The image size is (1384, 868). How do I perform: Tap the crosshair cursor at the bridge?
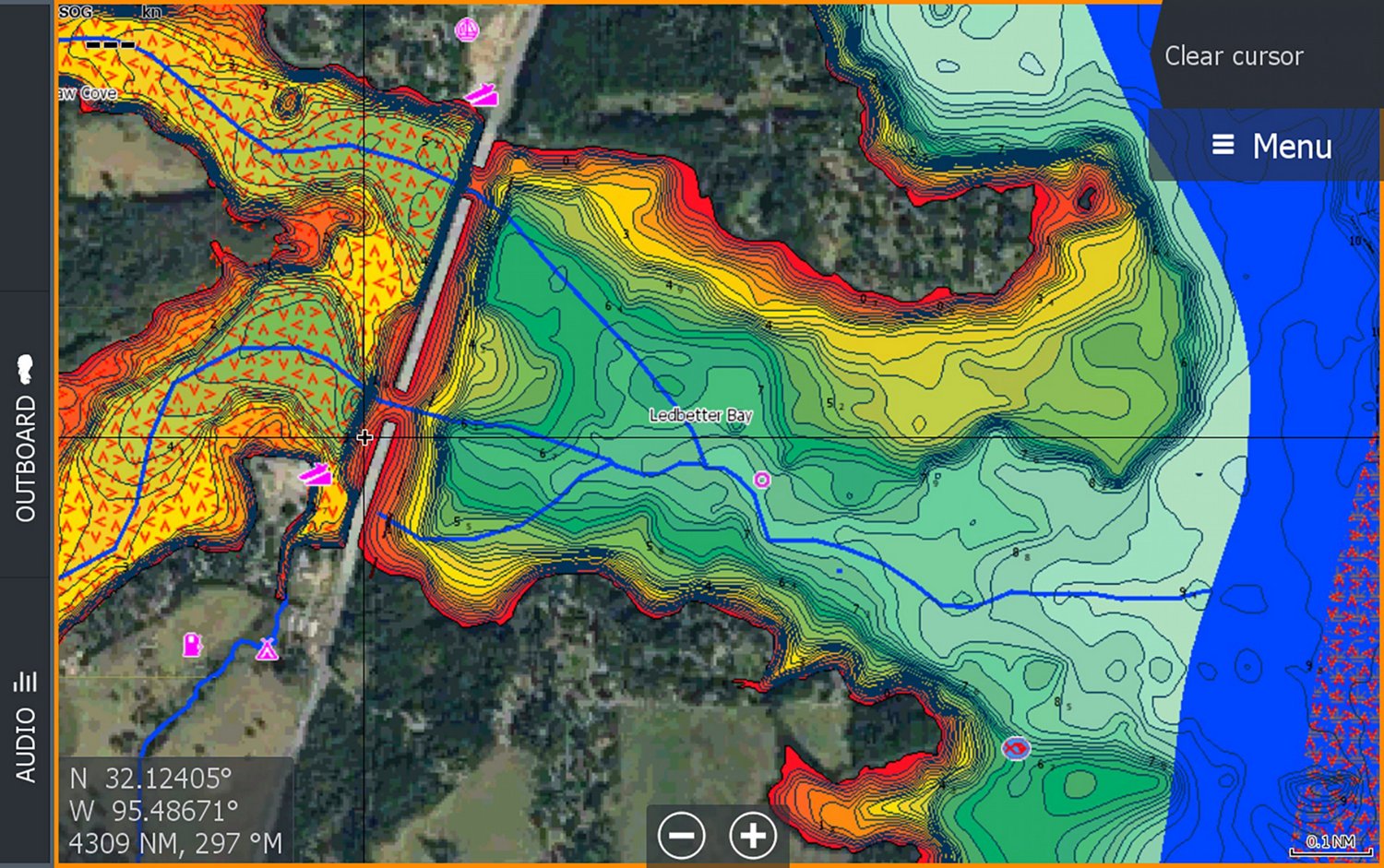(x=364, y=437)
